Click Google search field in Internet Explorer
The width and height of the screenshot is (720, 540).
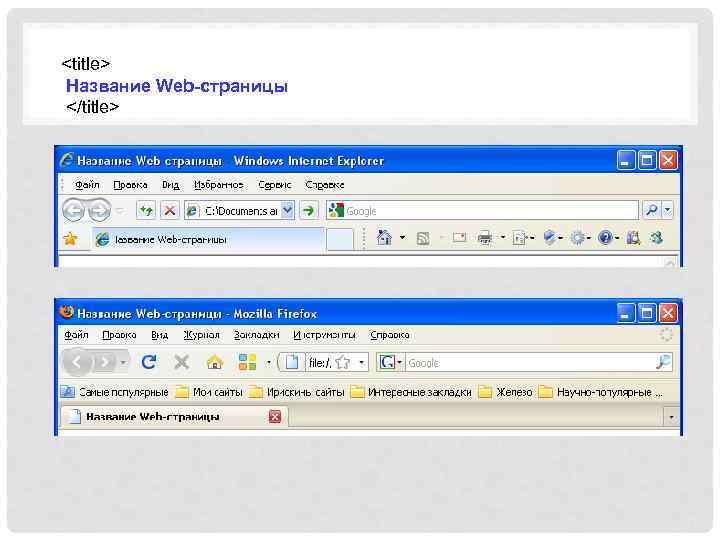tap(483, 210)
